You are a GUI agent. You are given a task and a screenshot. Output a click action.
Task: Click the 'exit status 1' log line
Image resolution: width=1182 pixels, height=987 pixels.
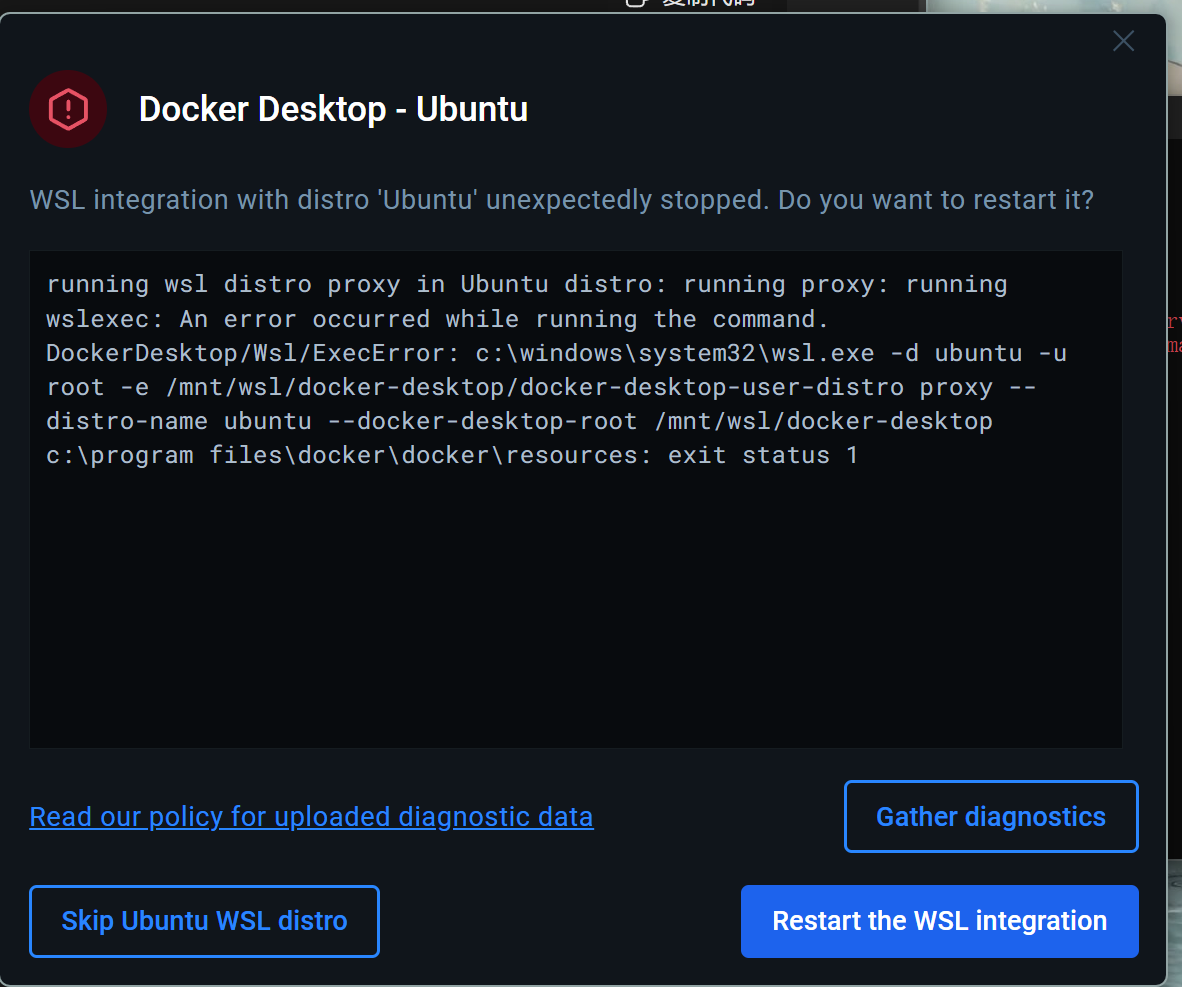(x=452, y=455)
